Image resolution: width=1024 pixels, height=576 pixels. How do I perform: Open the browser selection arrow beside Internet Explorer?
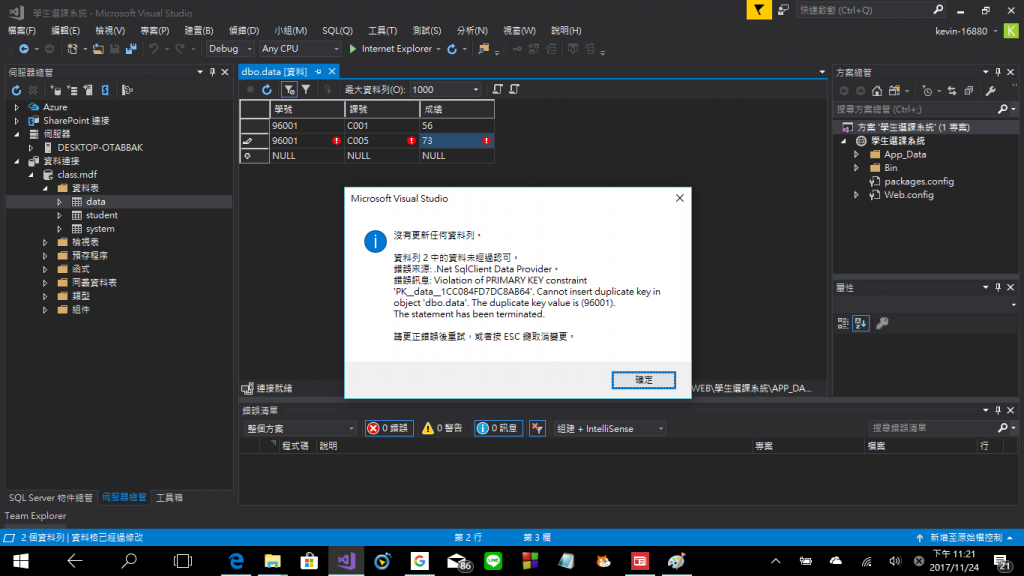[x=438, y=49]
